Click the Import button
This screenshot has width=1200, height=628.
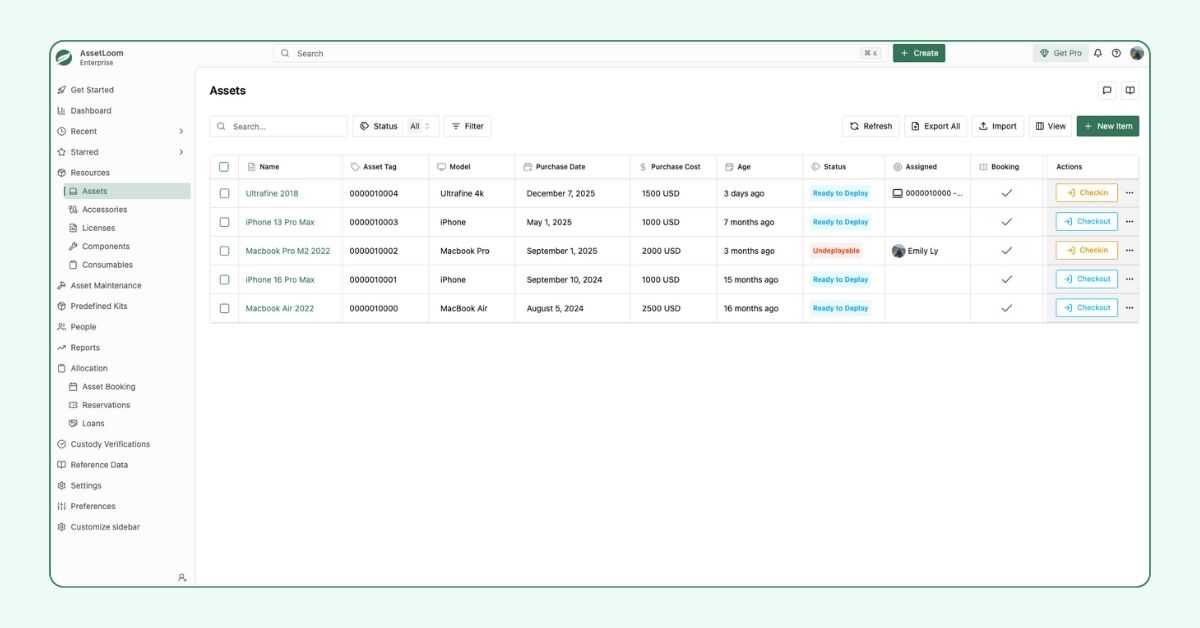pos(998,126)
